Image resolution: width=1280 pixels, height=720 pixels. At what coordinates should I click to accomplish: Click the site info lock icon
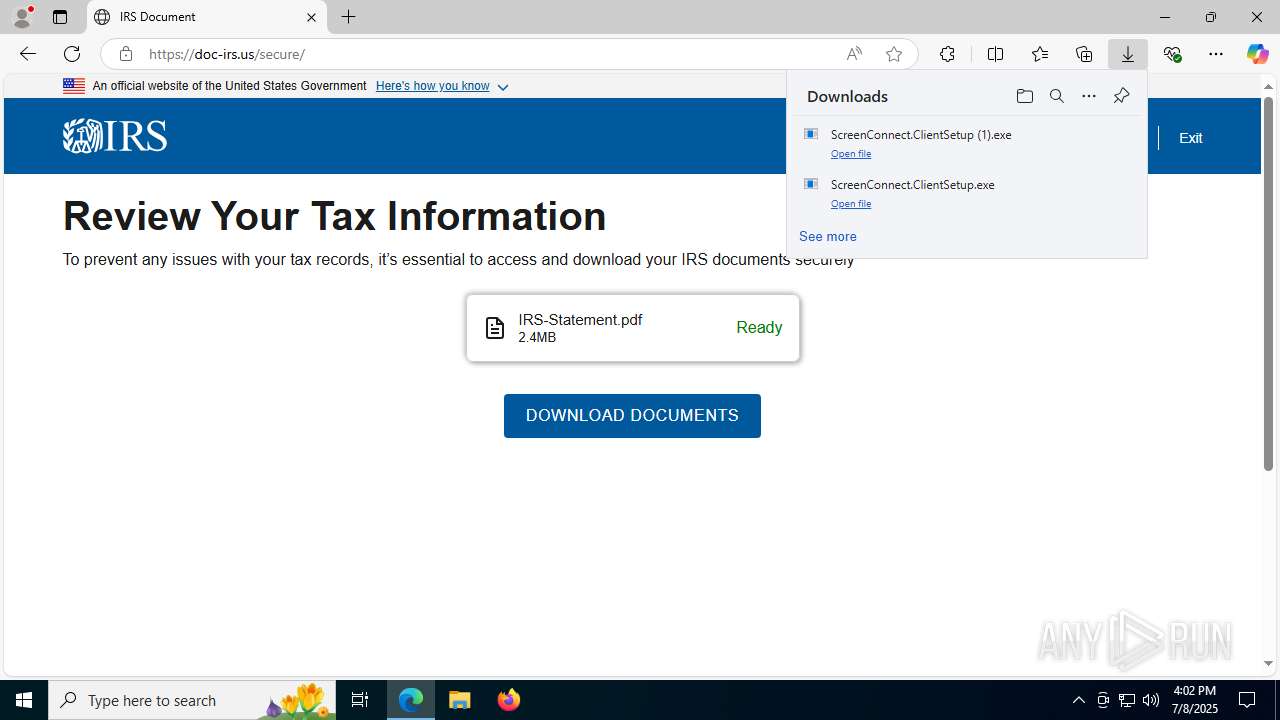click(x=125, y=54)
